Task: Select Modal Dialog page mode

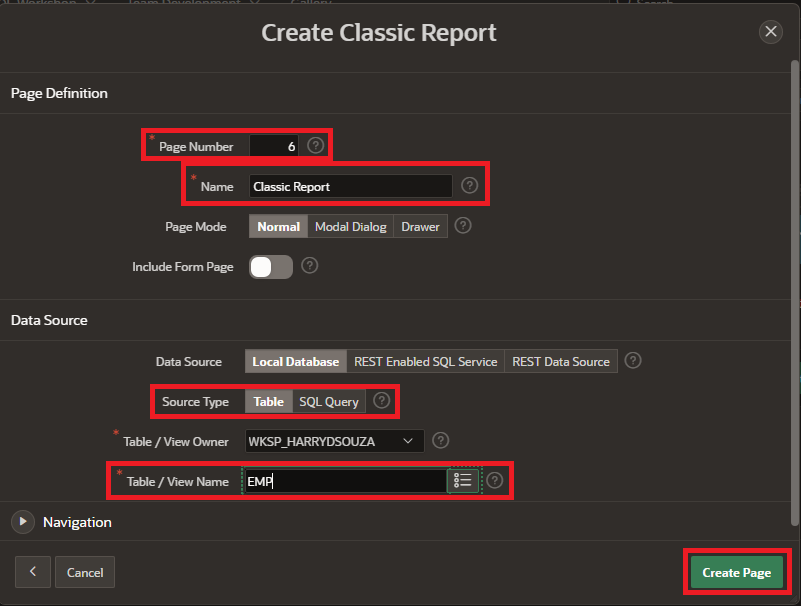Action: point(350,227)
